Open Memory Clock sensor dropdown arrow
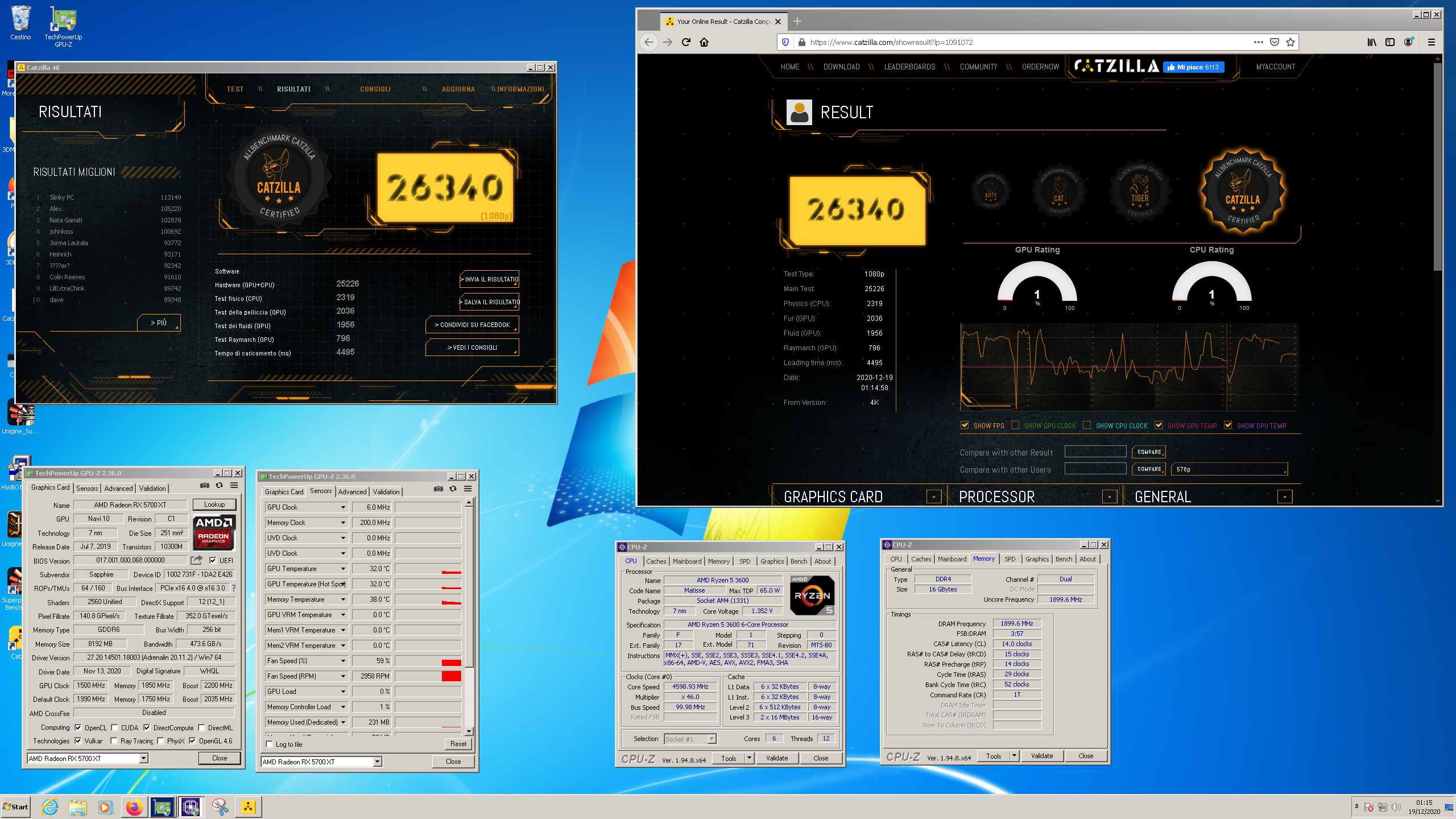The image size is (1456, 819). [x=343, y=523]
